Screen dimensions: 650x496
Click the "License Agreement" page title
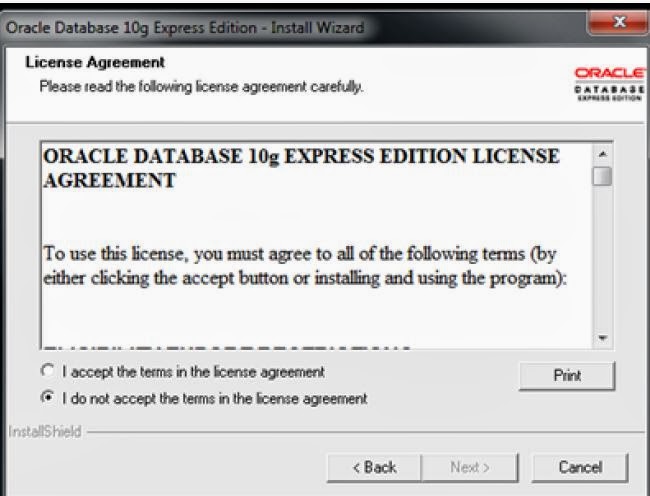[95, 63]
